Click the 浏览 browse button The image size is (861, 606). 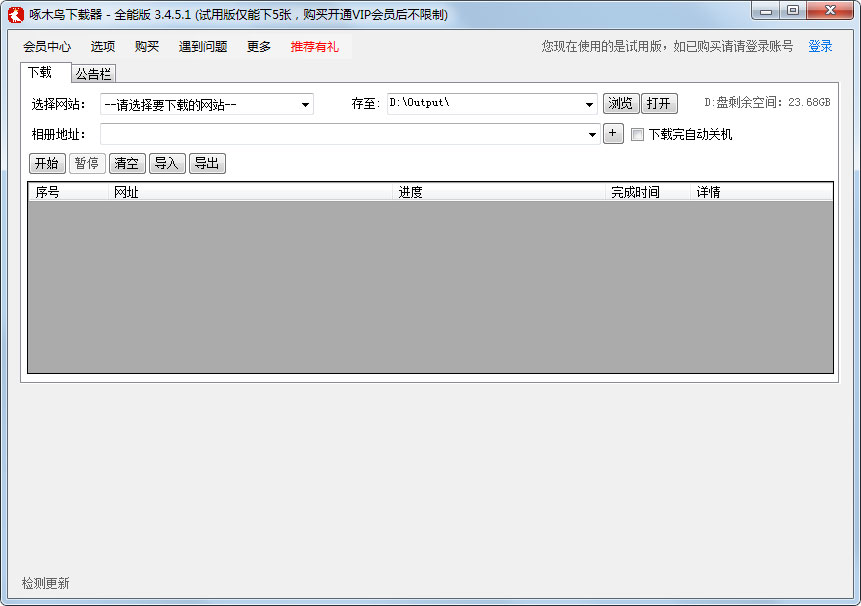point(621,103)
